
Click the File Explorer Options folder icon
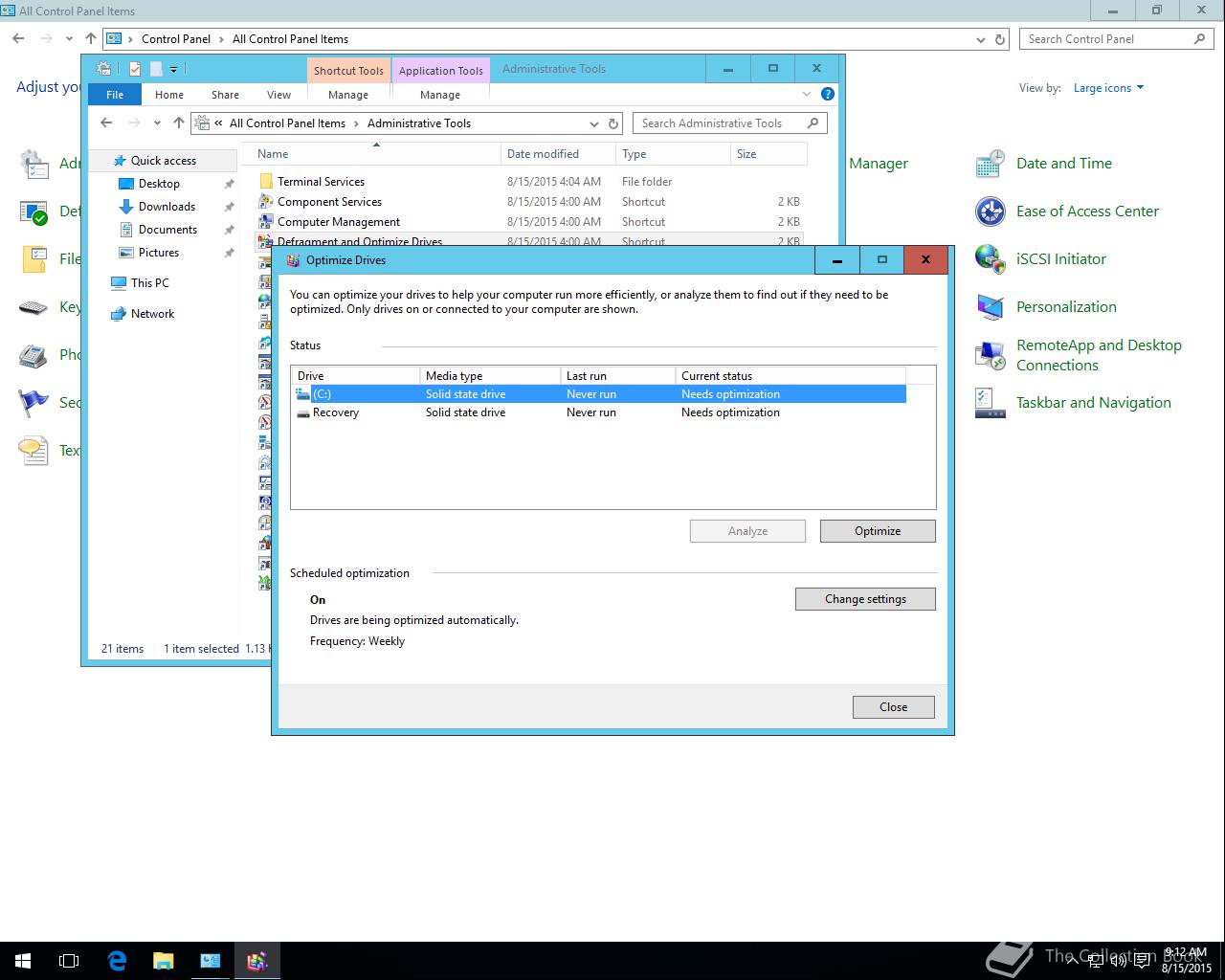33,259
